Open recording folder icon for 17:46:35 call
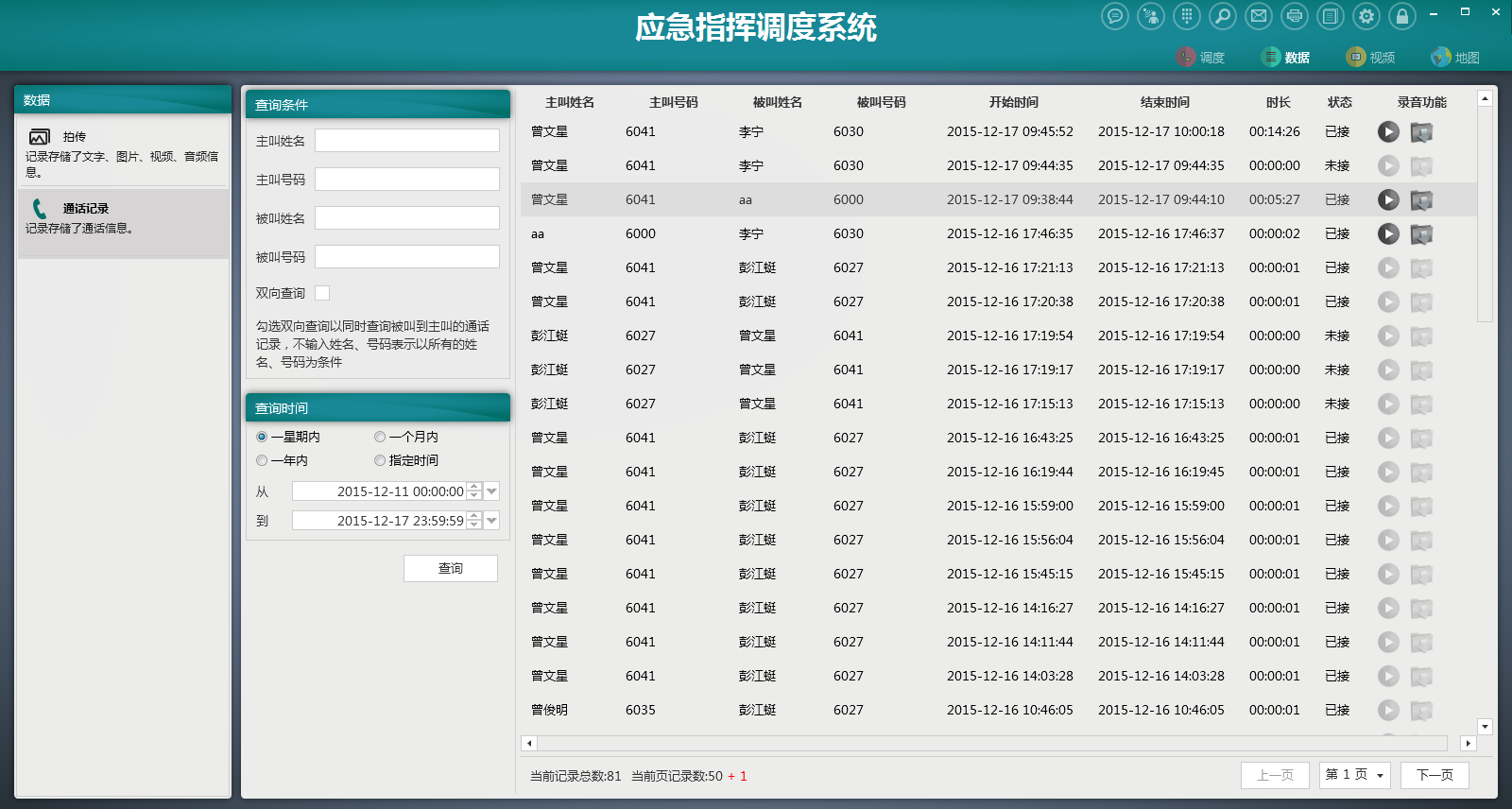This screenshot has height=809, width=1512. [x=1421, y=234]
